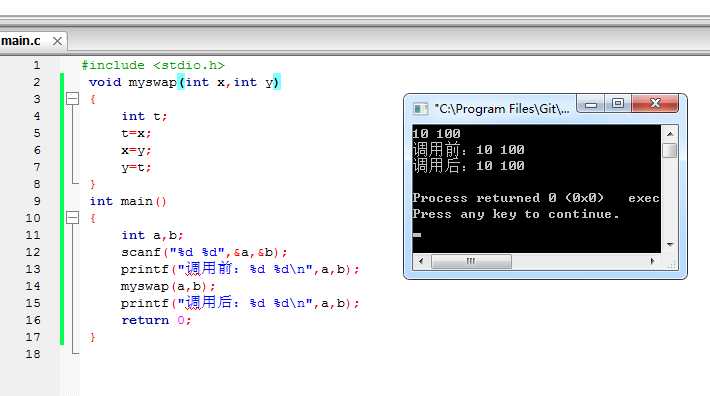Click the console horizontal scrollbar right arrow
Image resolution: width=710 pixels, height=396 pixels.
click(x=652, y=261)
